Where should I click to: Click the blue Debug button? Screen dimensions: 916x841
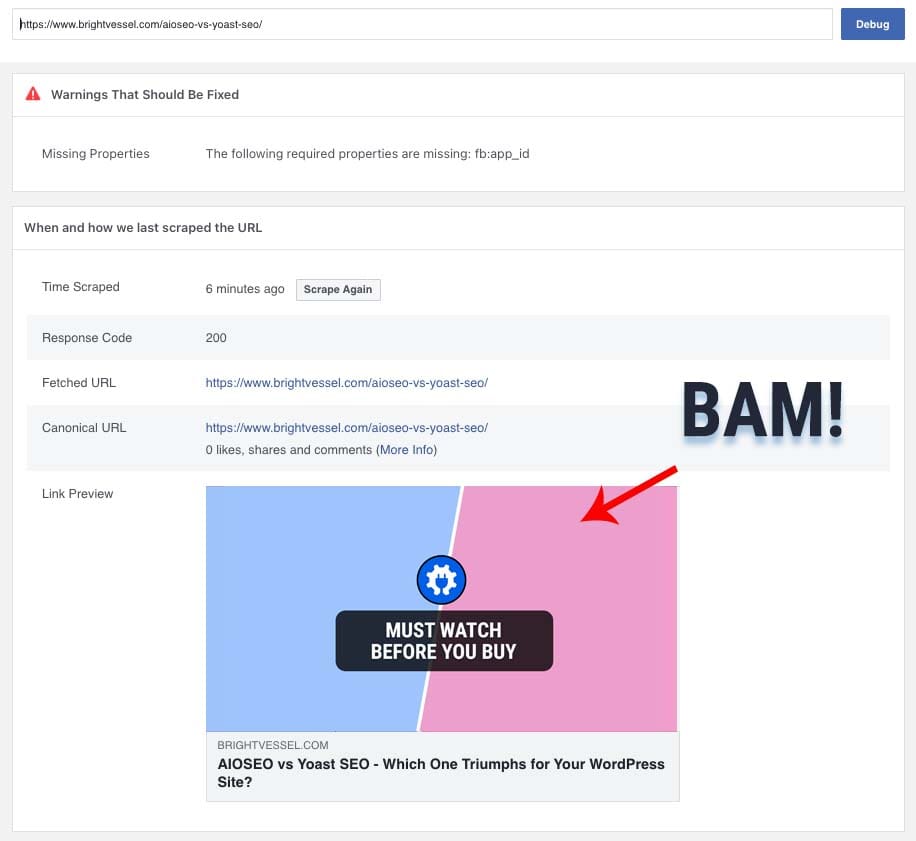pos(872,24)
